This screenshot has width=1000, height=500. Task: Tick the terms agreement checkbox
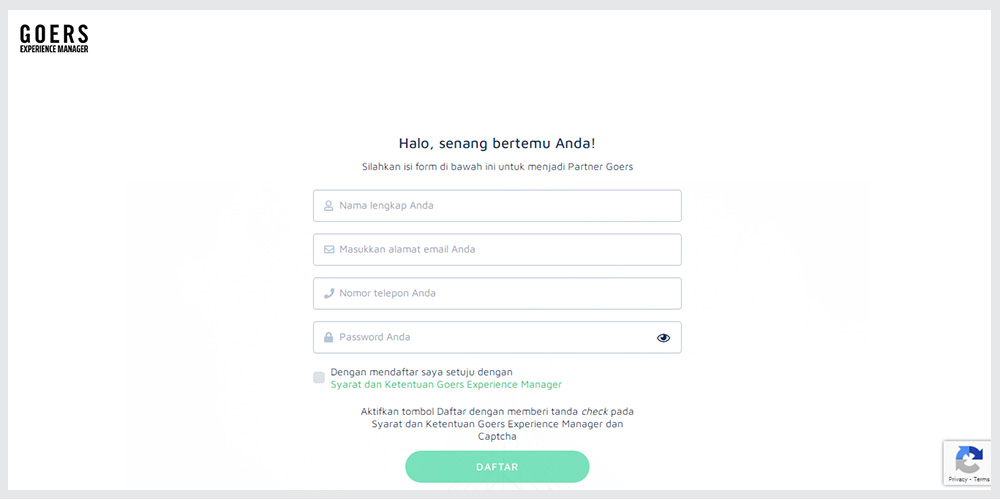click(x=319, y=378)
